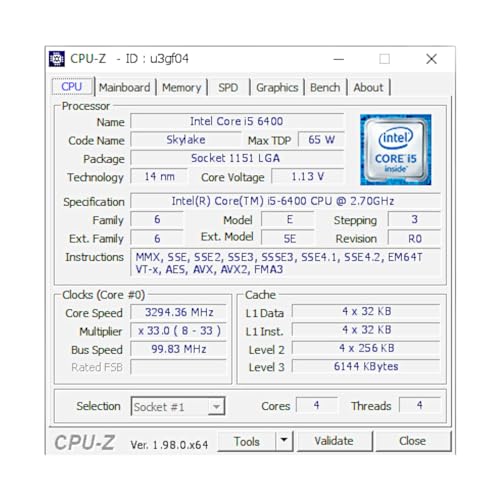Click the CPU-Z app icon in title bar
Image resolution: width=500 pixels, height=500 pixels.
[x=57, y=59]
